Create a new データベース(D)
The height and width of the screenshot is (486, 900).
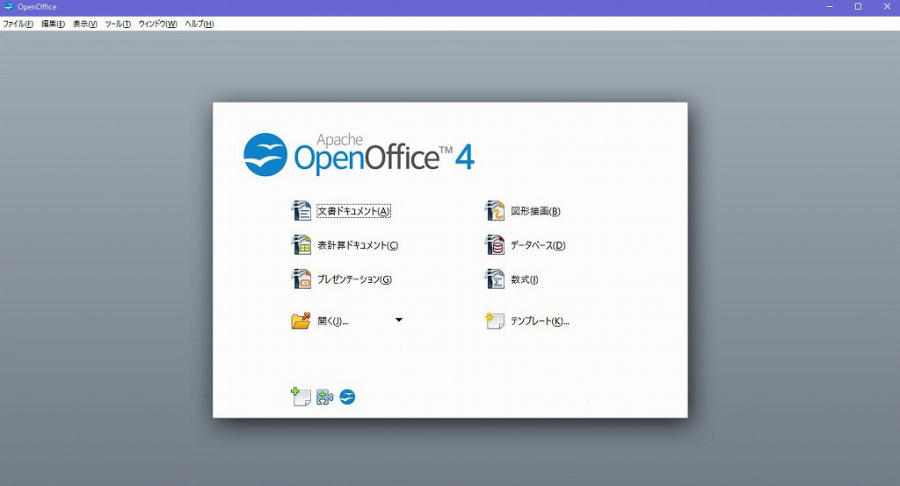click(x=538, y=246)
